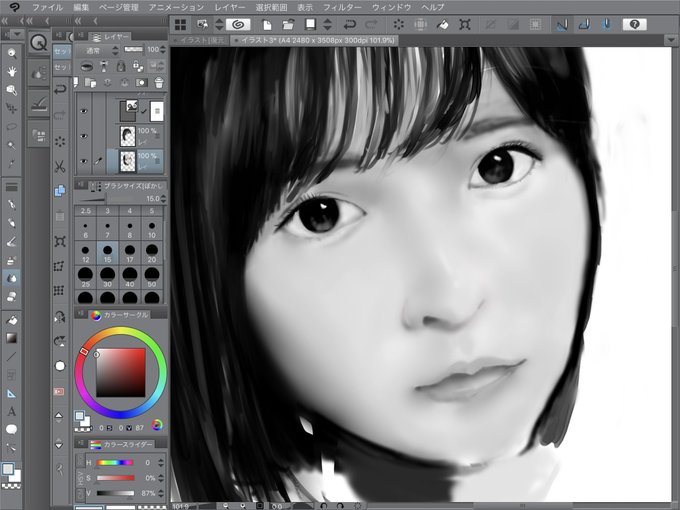Select brush size 30 preset

tap(108, 277)
